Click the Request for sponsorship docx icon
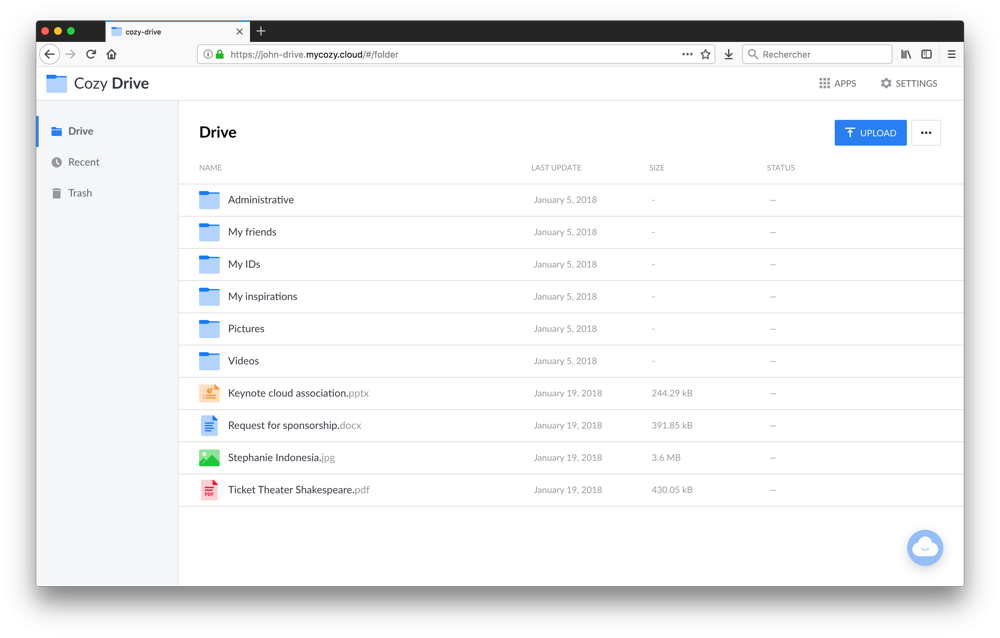The width and height of the screenshot is (1000, 638). point(209,426)
